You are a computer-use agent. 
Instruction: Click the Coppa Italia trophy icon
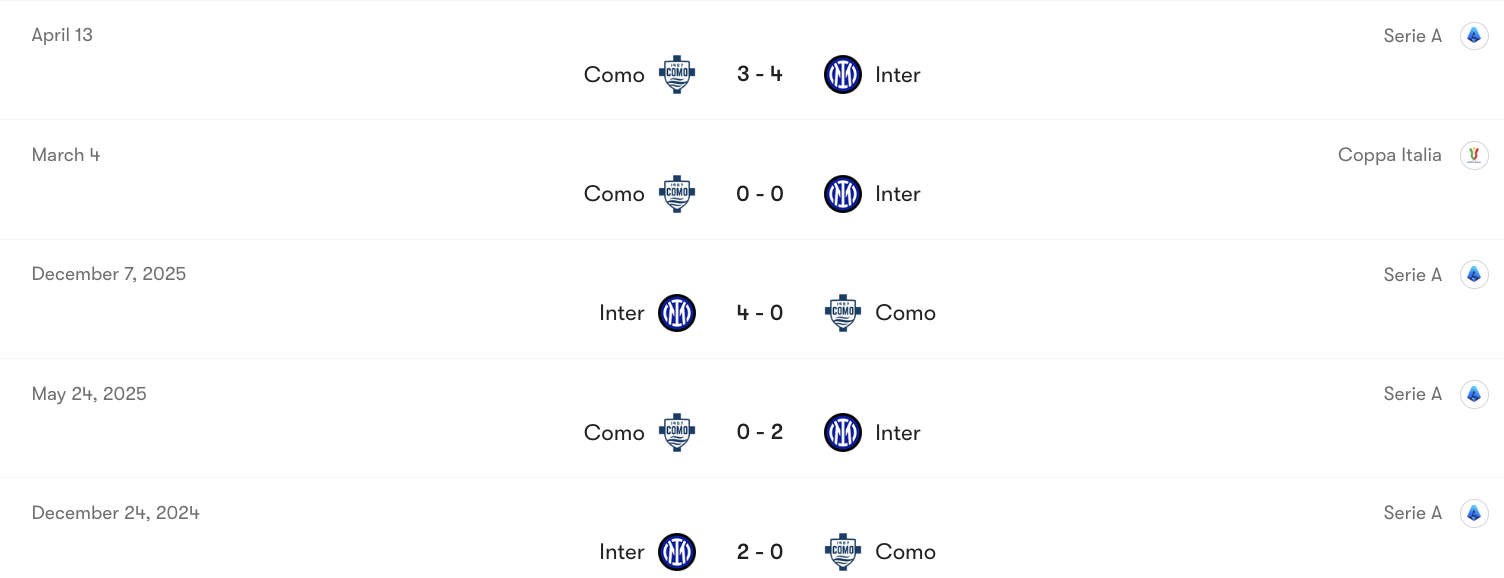(1473, 155)
